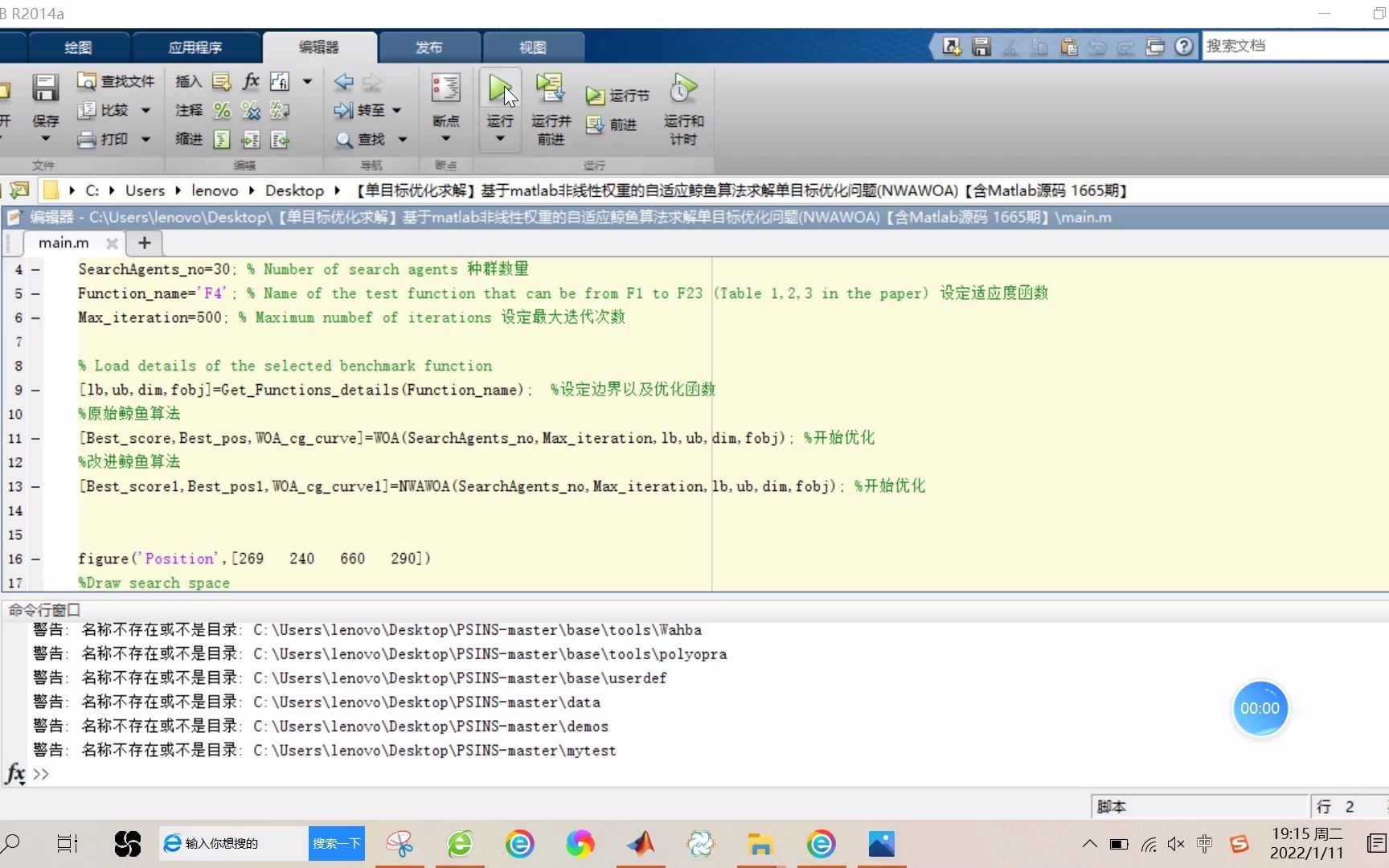The image size is (1389, 868).
Task: Select the 编辑器 (Editor) tab
Action: pos(319,47)
